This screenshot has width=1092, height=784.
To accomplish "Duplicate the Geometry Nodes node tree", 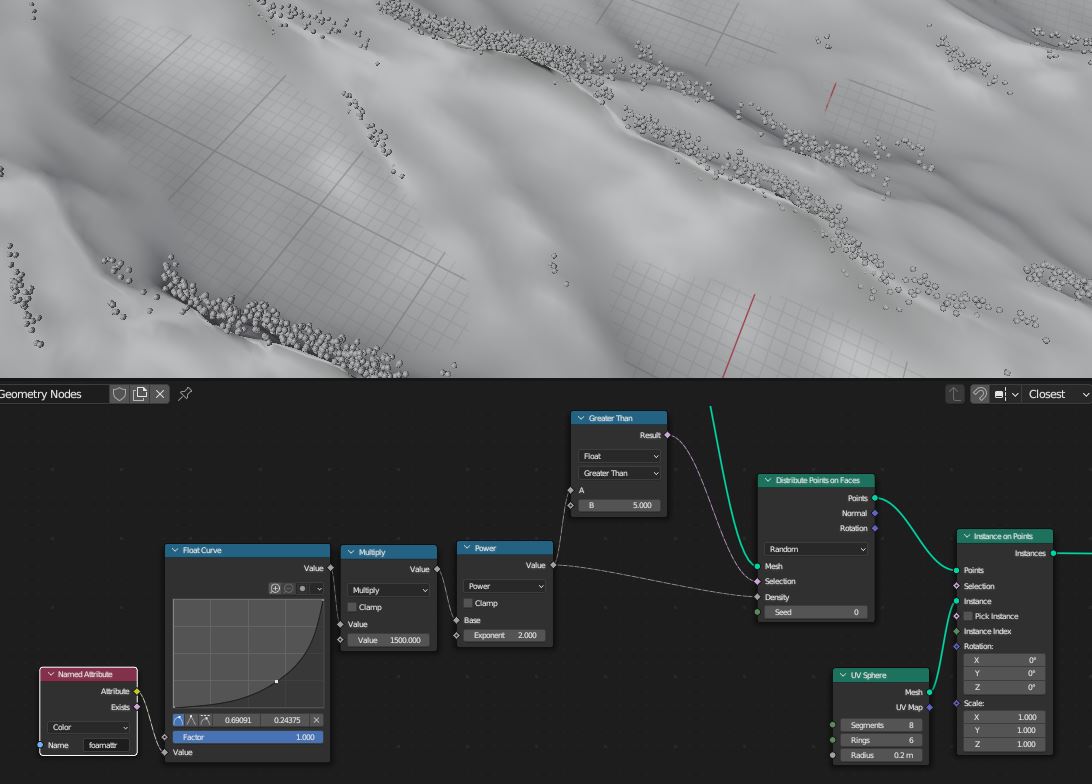I will point(140,394).
